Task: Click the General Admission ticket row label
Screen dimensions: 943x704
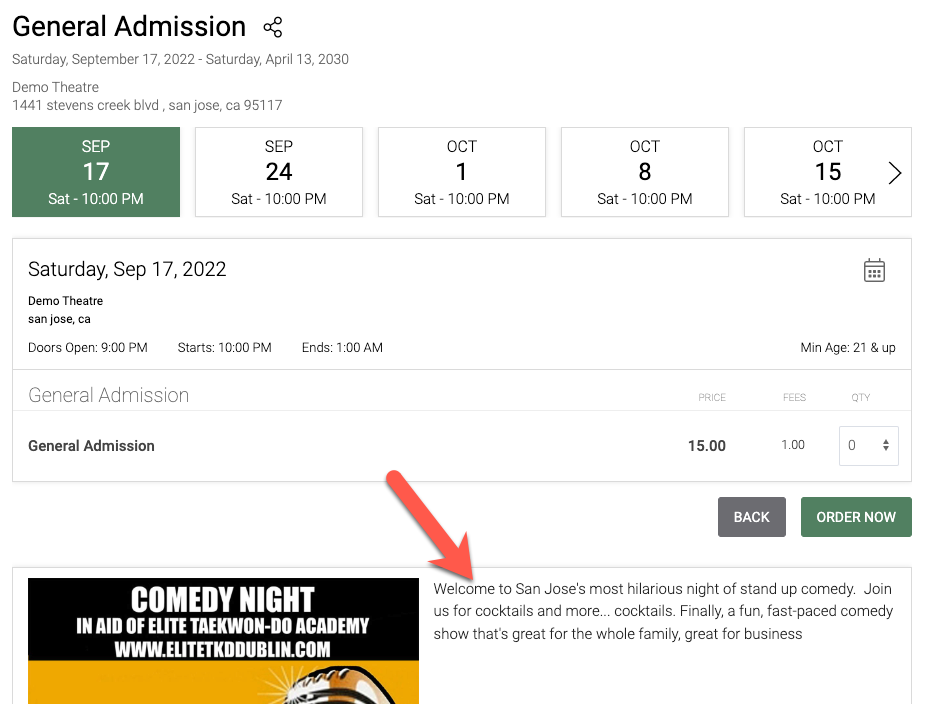Action: [91, 445]
